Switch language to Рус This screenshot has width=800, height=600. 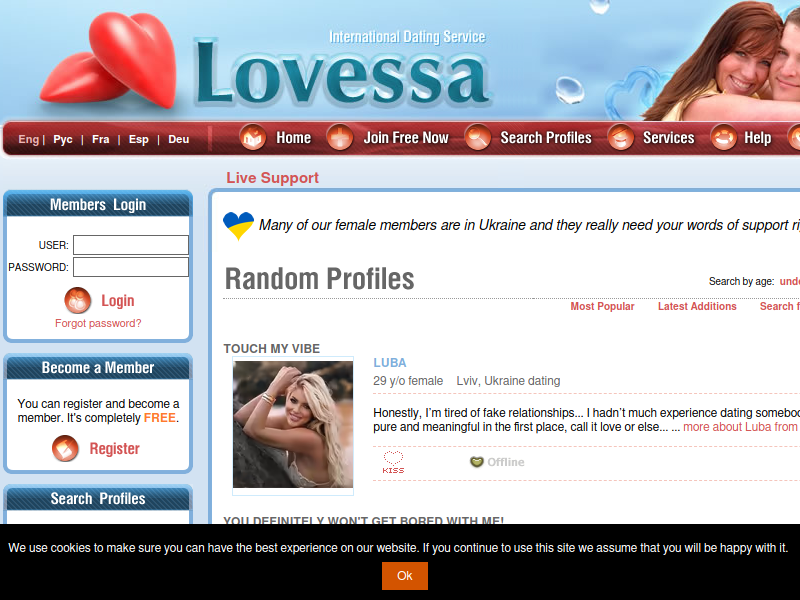(63, 139)
